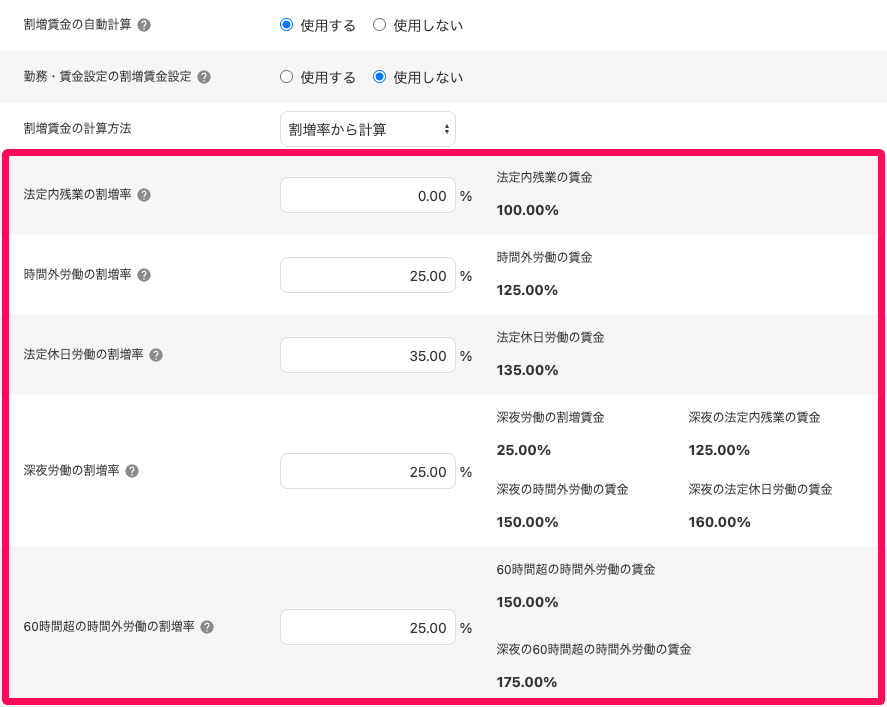Select 使用する for 勤務・賃金設定の割増賃金設定

pyautogui.click(x=287, y=77)
